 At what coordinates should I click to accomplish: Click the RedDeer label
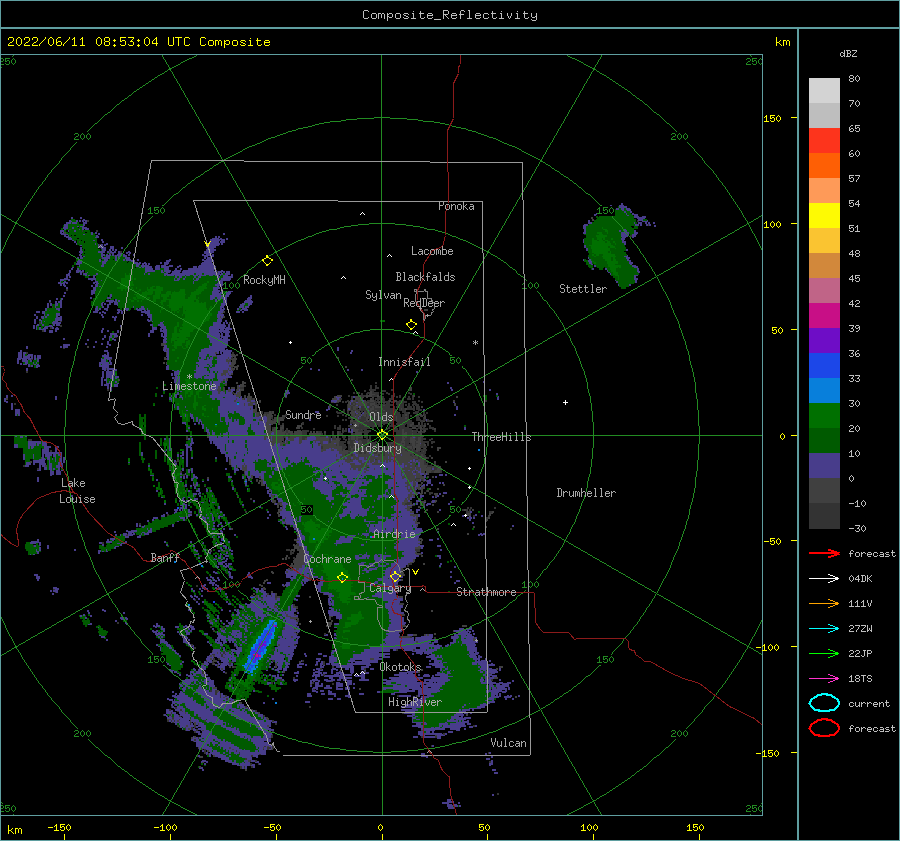[424, 303]
